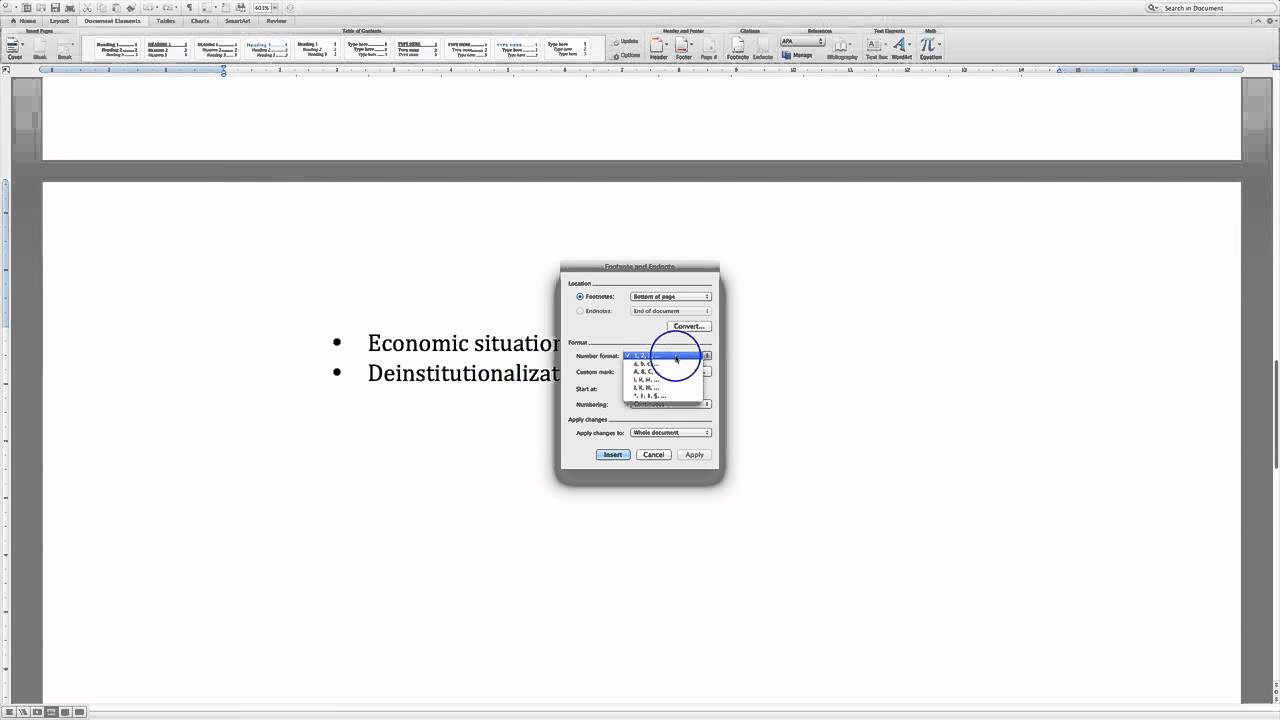
Task: Insert a Blank page
Action: coord(40,49)
